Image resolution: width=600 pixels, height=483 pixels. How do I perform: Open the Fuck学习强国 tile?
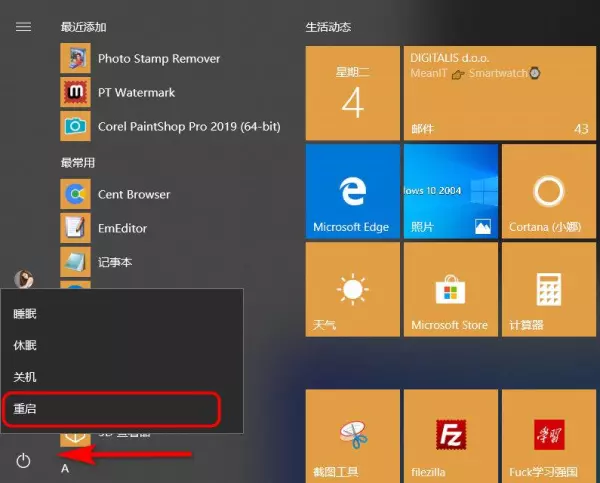[x=549, y=436]
